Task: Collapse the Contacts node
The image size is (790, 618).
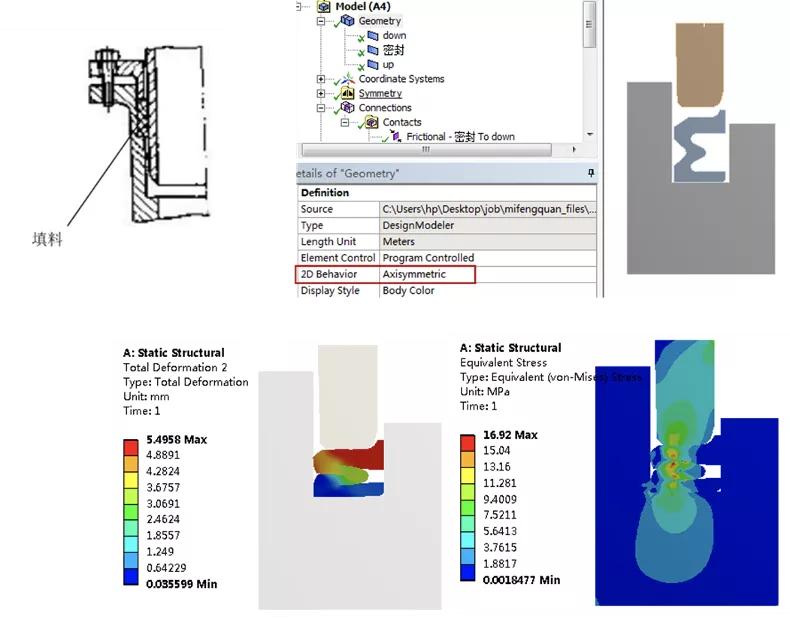Action: (x=345, y=122)
